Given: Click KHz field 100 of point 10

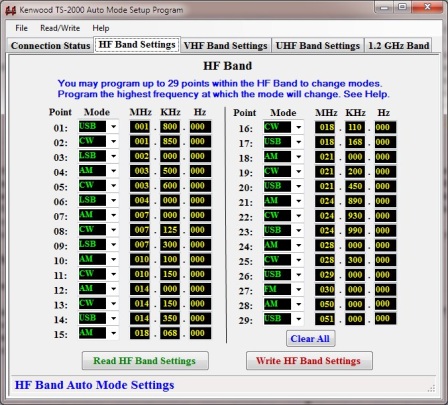Looking at the screenshot, I should point(170,259).
